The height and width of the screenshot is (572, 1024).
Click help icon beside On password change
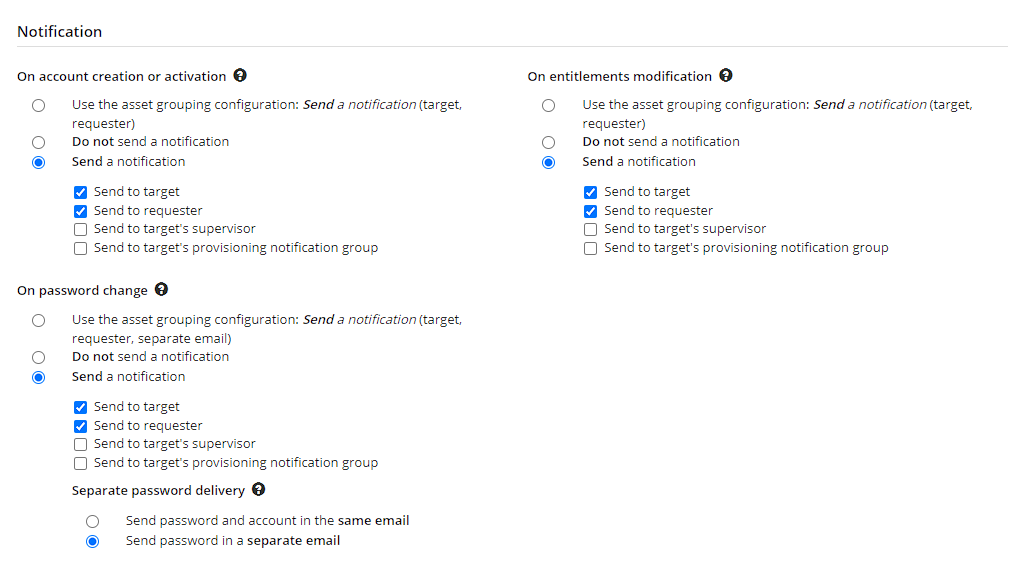click(161, 289)
